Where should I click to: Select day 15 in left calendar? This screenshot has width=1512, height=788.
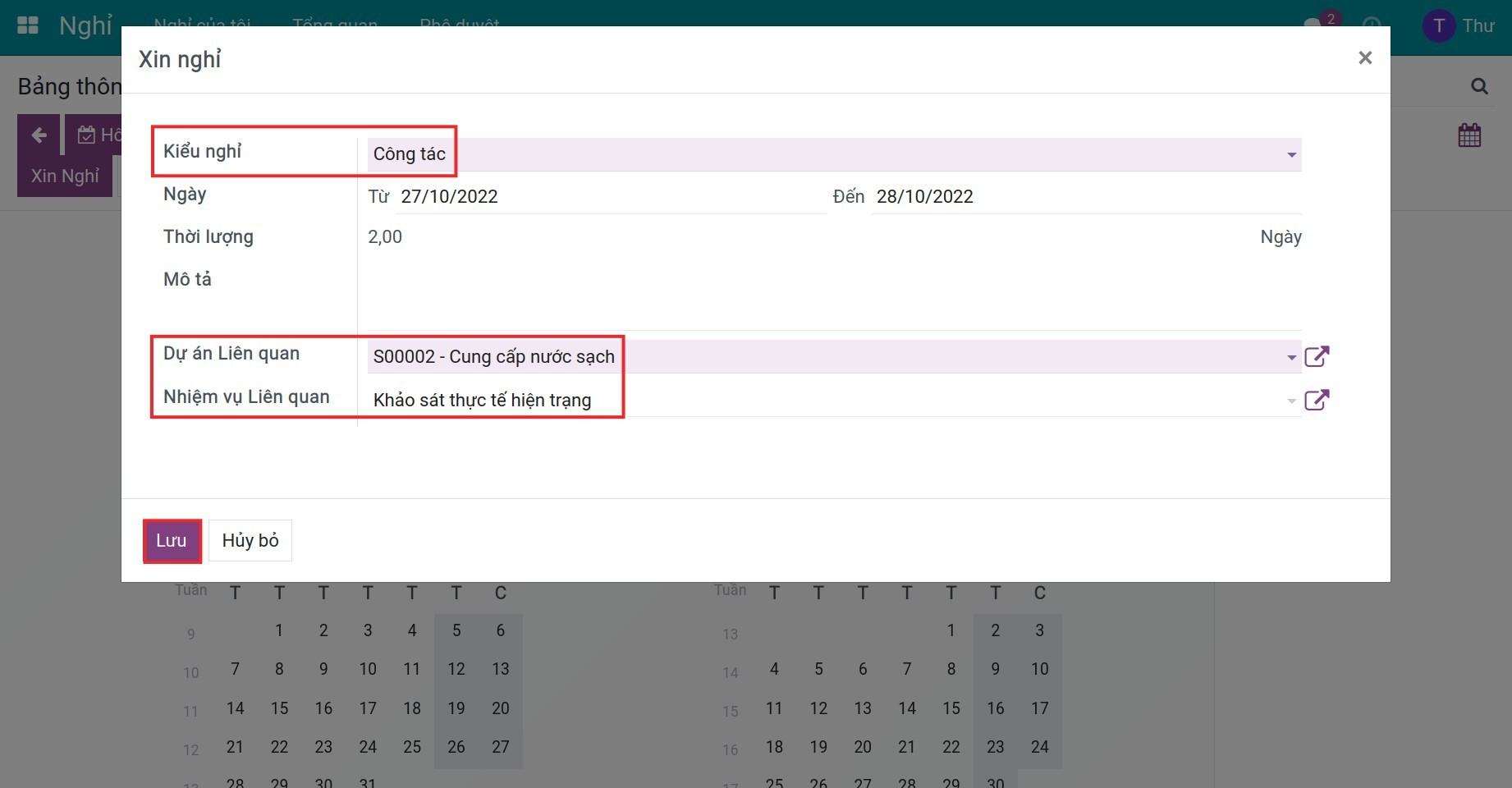[x=279, y=708]
